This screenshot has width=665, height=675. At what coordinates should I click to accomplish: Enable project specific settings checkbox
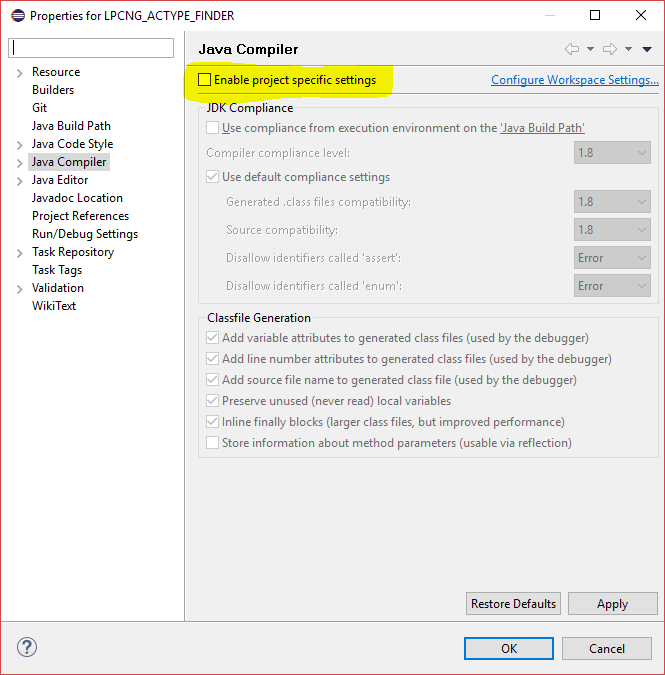[205, 80]
